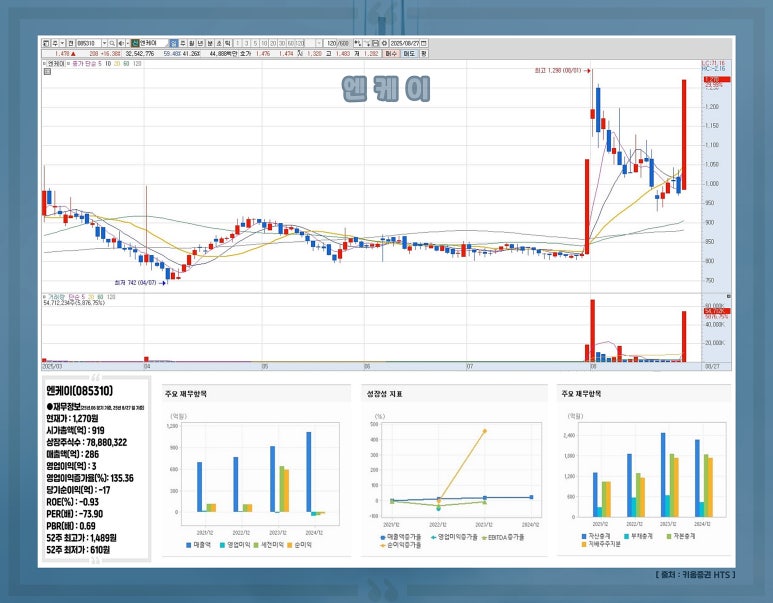Click the stock name field showing 엔케이

(151, 44)
